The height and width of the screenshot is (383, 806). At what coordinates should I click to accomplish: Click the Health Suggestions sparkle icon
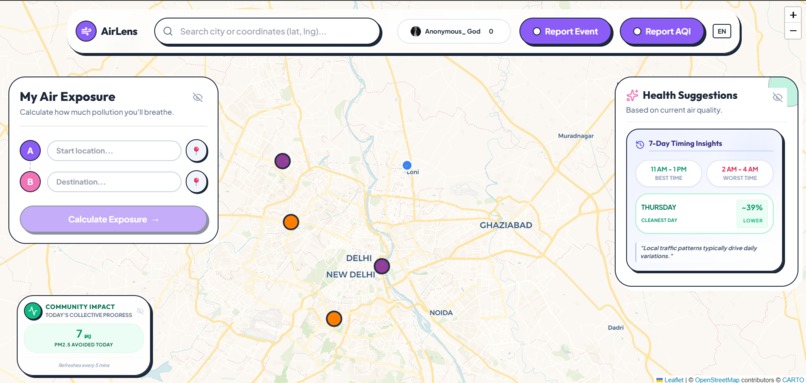point(632,96)
